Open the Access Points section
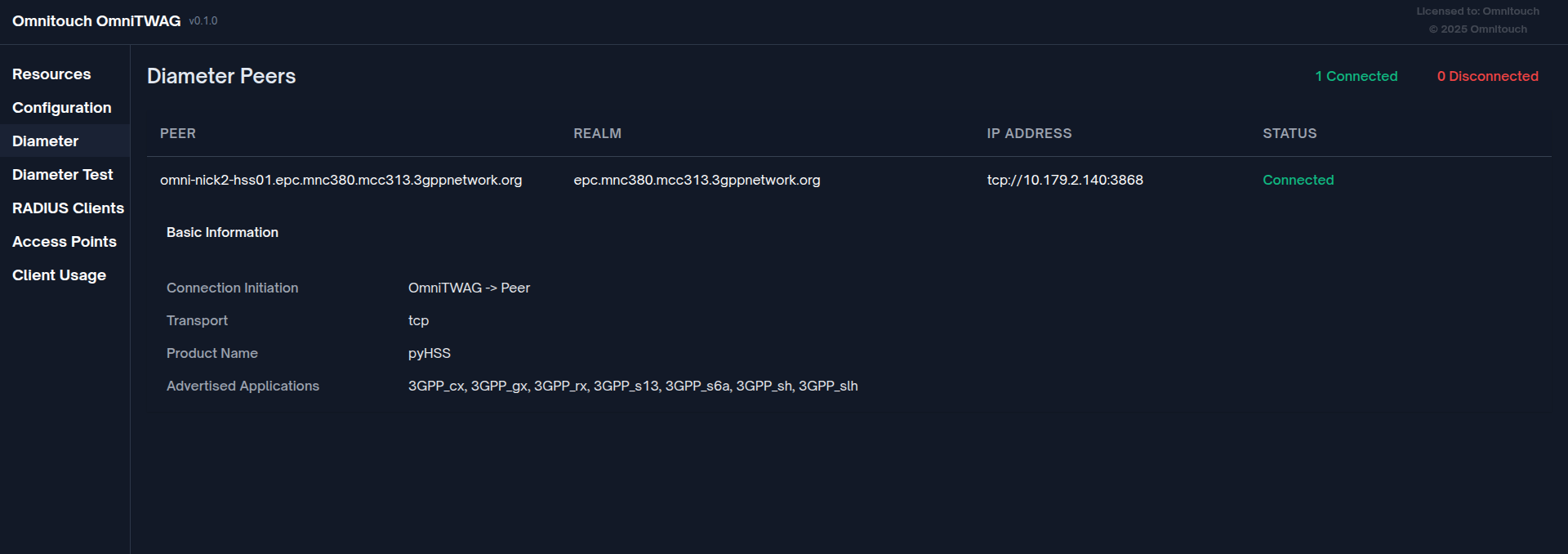The height and width of the screenshot is (554, 1568). (x=64, y=241)
